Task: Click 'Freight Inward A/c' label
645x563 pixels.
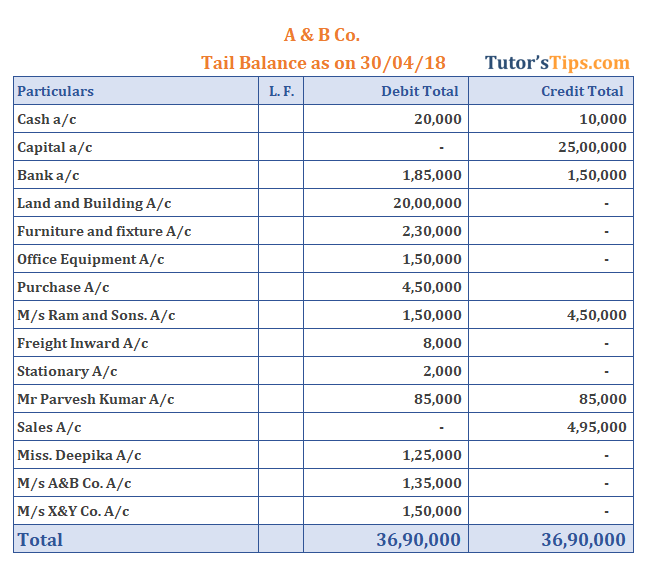Action: pyautogui.click(x=83, y=343)
